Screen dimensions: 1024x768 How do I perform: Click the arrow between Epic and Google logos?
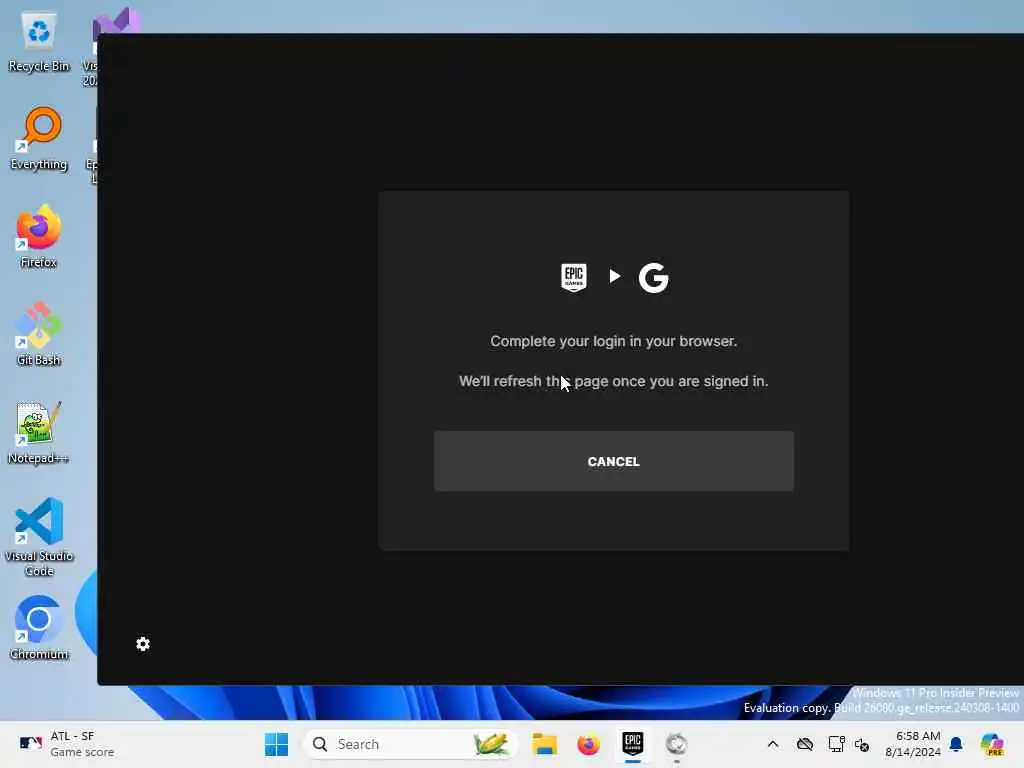coord(615,276)
